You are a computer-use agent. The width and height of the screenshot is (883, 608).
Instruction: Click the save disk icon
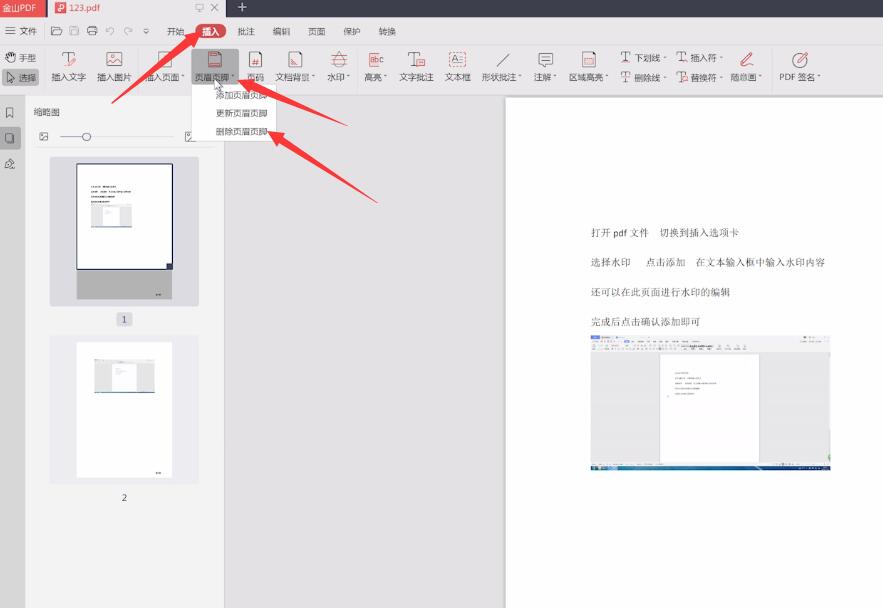tap(74, 31)
